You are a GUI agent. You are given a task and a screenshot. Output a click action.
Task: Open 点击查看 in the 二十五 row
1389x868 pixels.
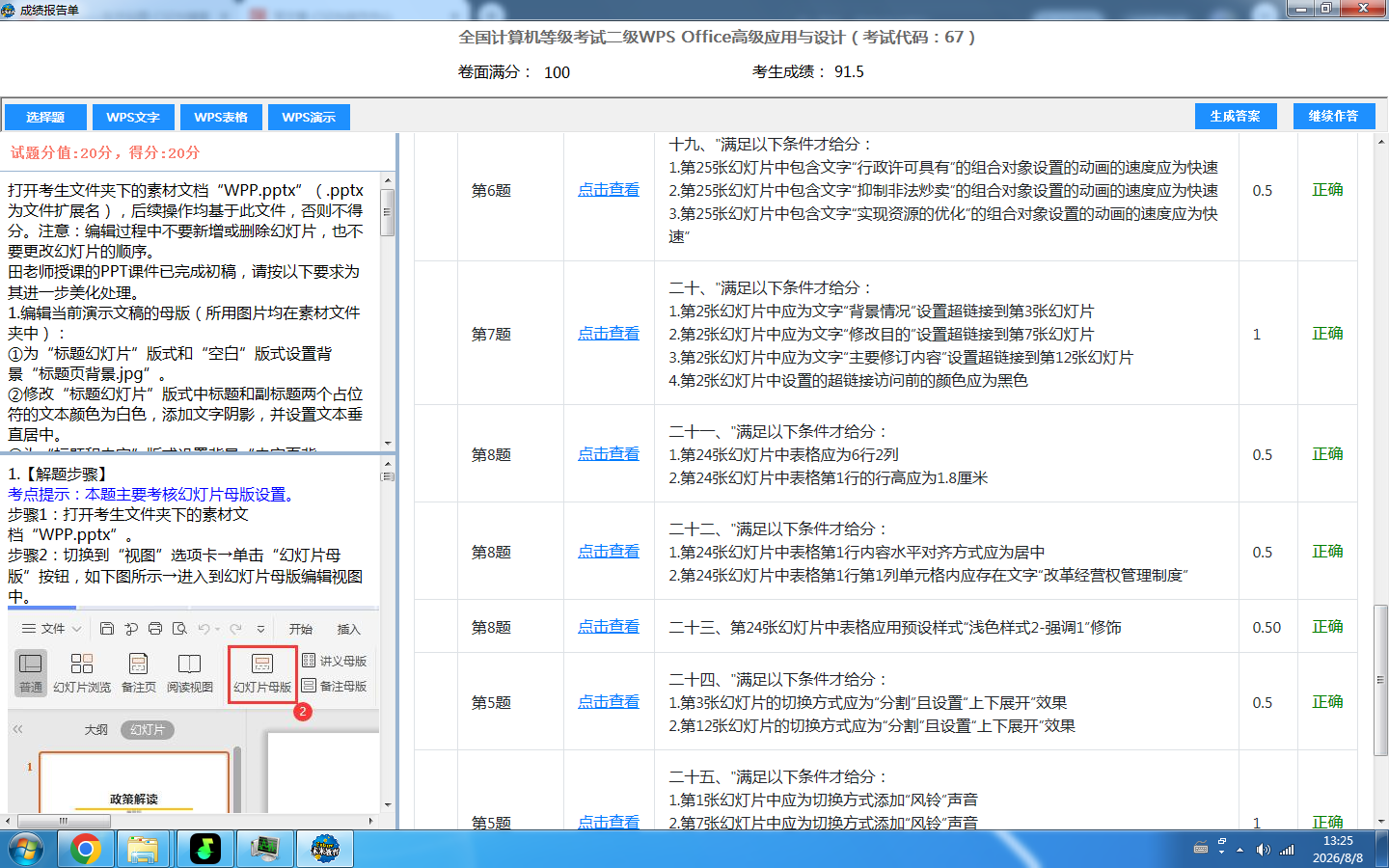pos(609,823)
